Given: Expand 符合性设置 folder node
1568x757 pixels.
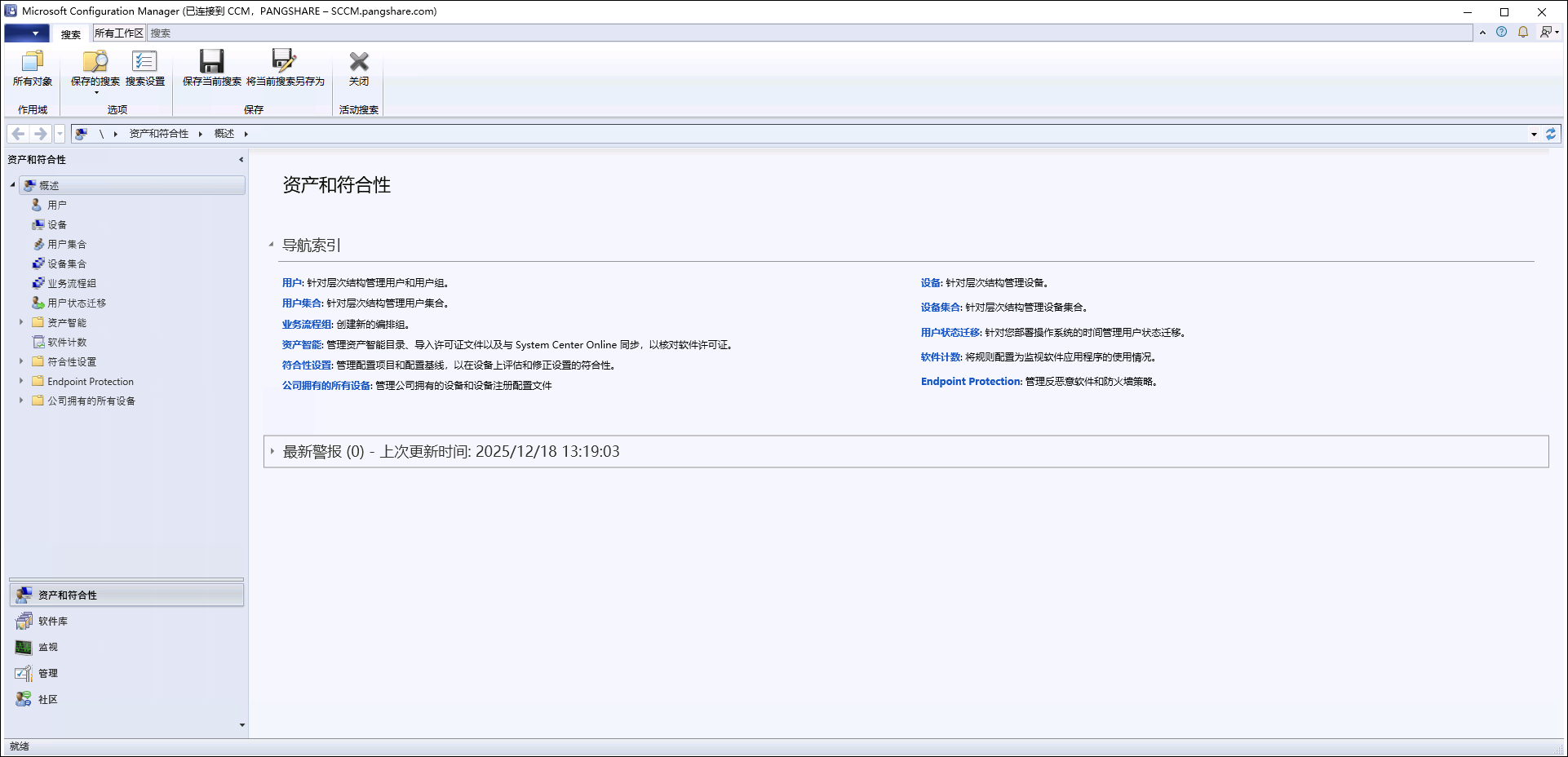Looking at the screenshot, I should point(21,361).
